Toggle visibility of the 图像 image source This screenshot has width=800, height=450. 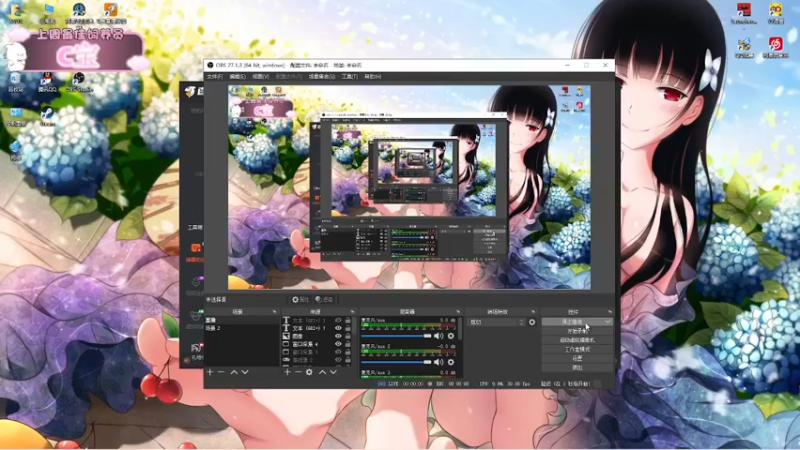tap(338, 336)
